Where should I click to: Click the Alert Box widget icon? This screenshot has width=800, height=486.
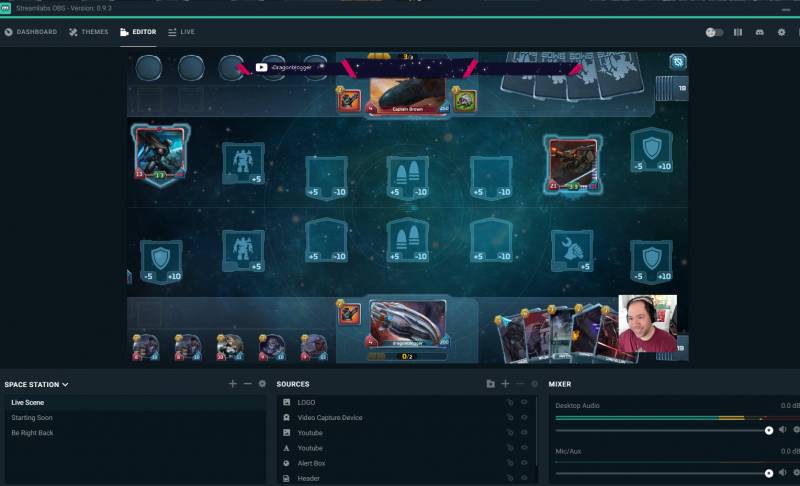286,464
